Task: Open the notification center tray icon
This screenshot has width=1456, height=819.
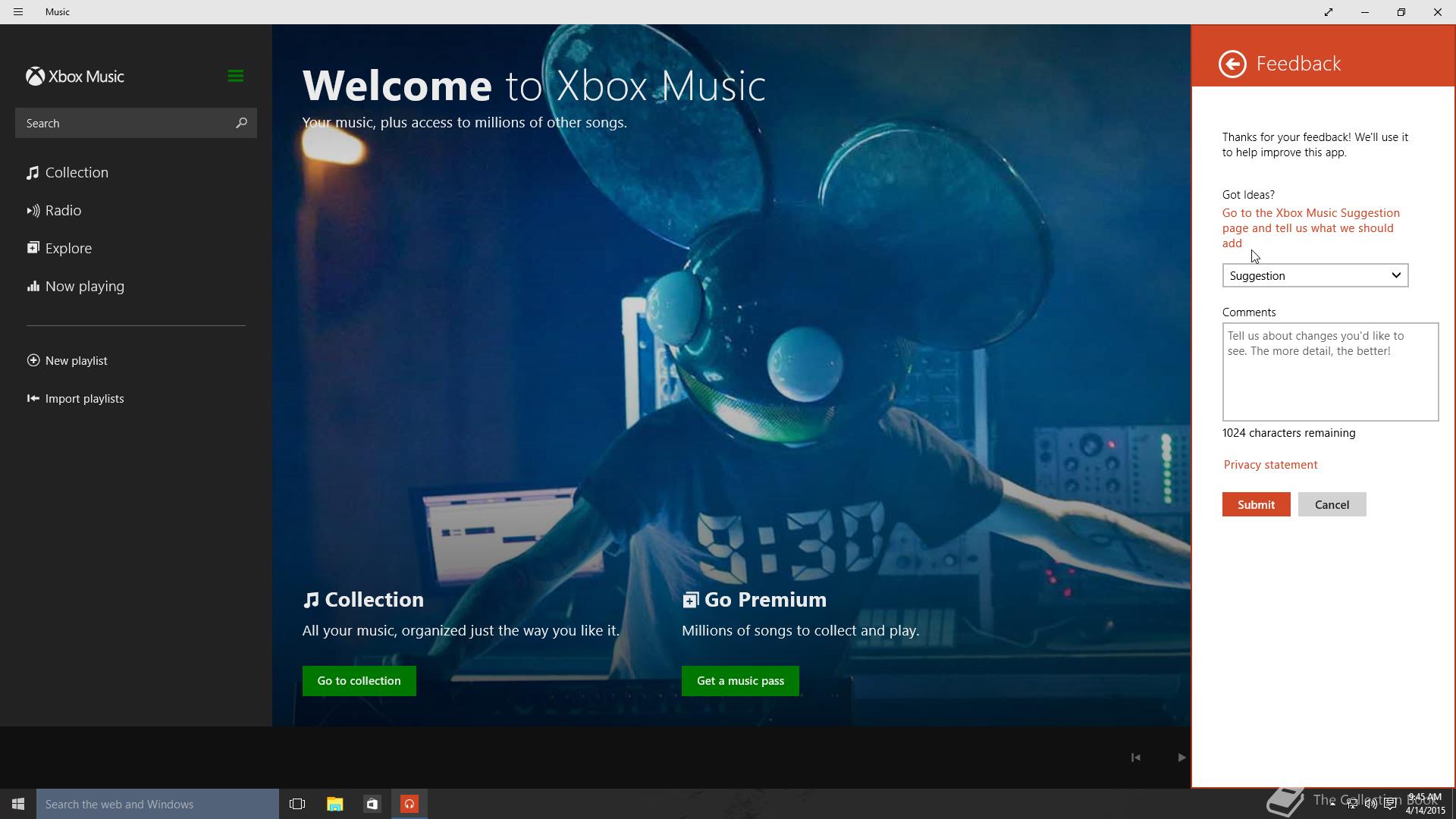Action: 1390,805
